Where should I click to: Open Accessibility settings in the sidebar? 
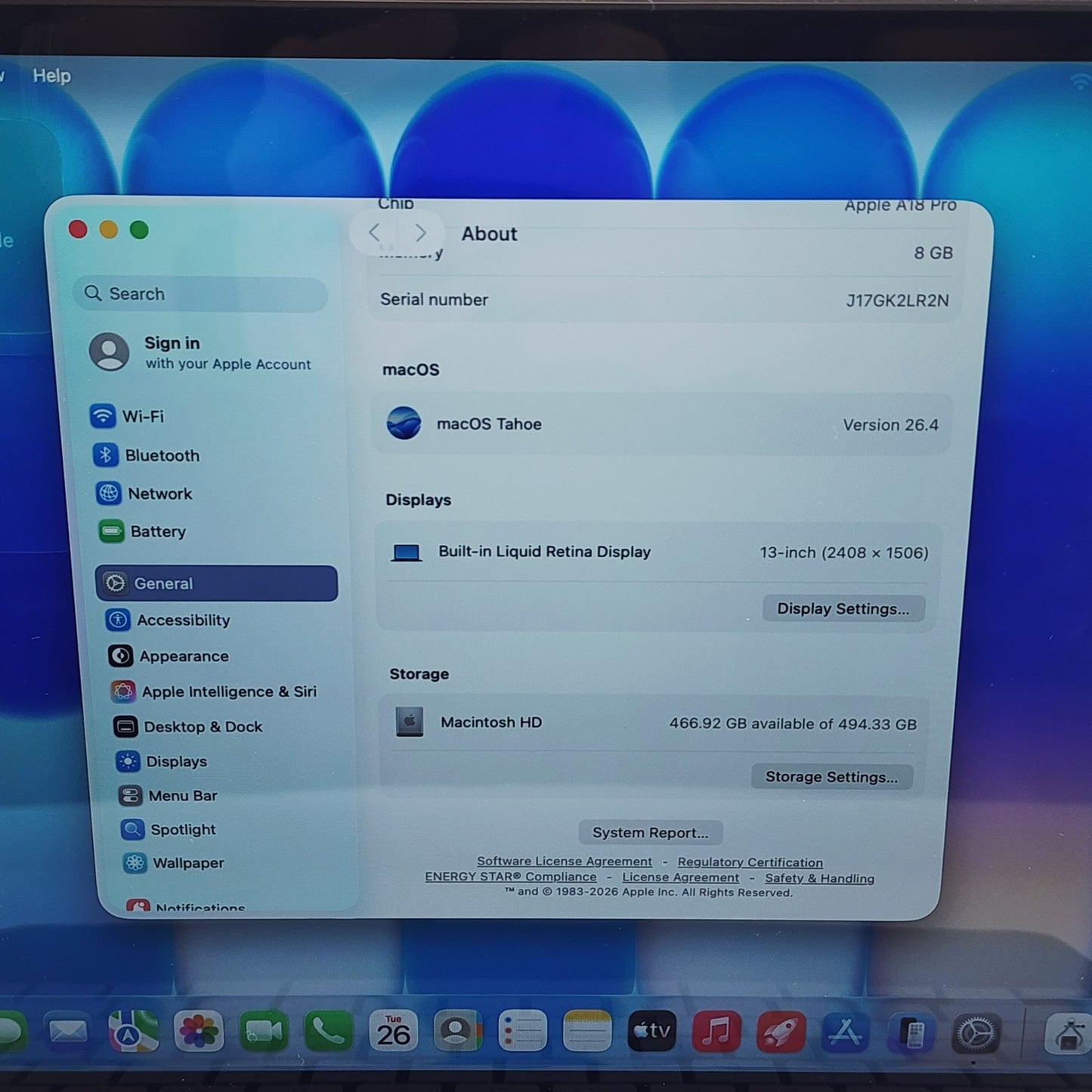pos(168,620)
